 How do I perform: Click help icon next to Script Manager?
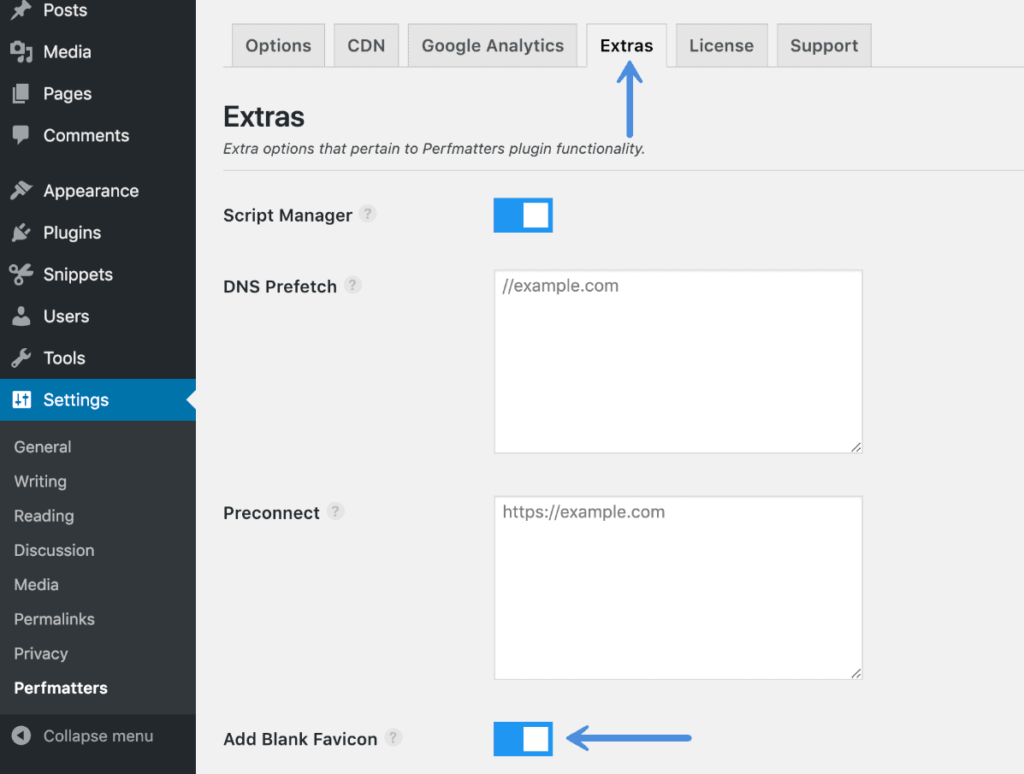(x=368, y=214)
